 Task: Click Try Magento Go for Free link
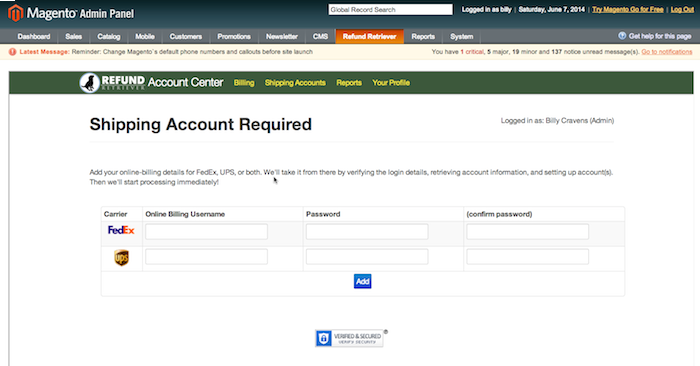point(628,9)
